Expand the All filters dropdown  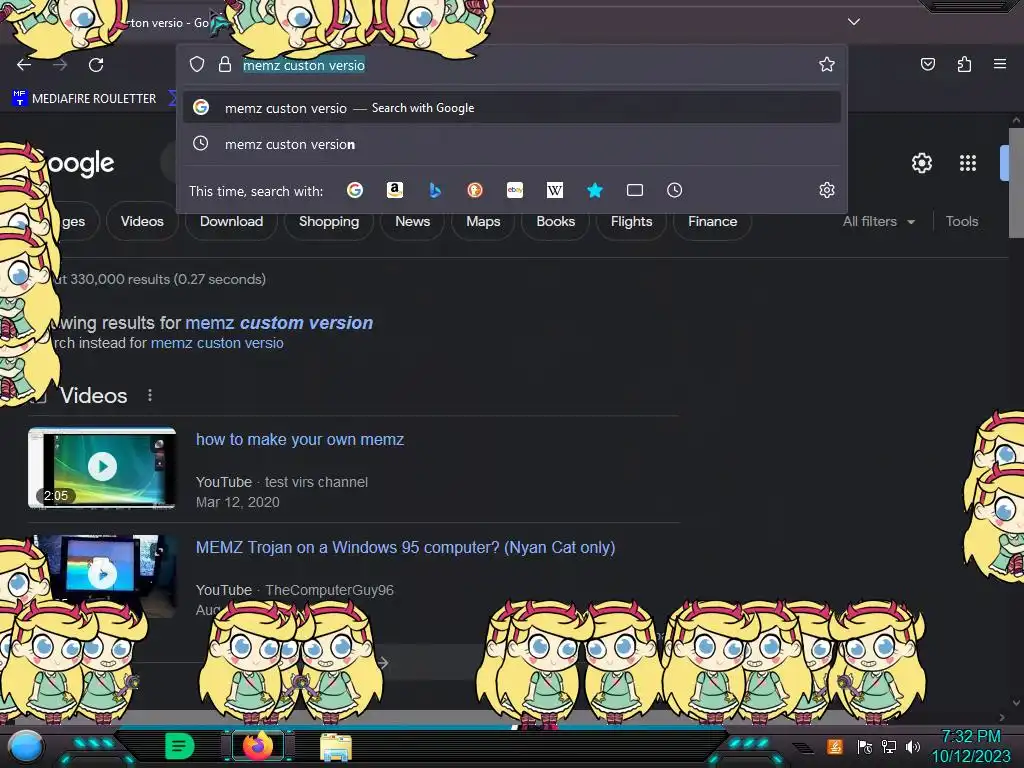(878, 221)
